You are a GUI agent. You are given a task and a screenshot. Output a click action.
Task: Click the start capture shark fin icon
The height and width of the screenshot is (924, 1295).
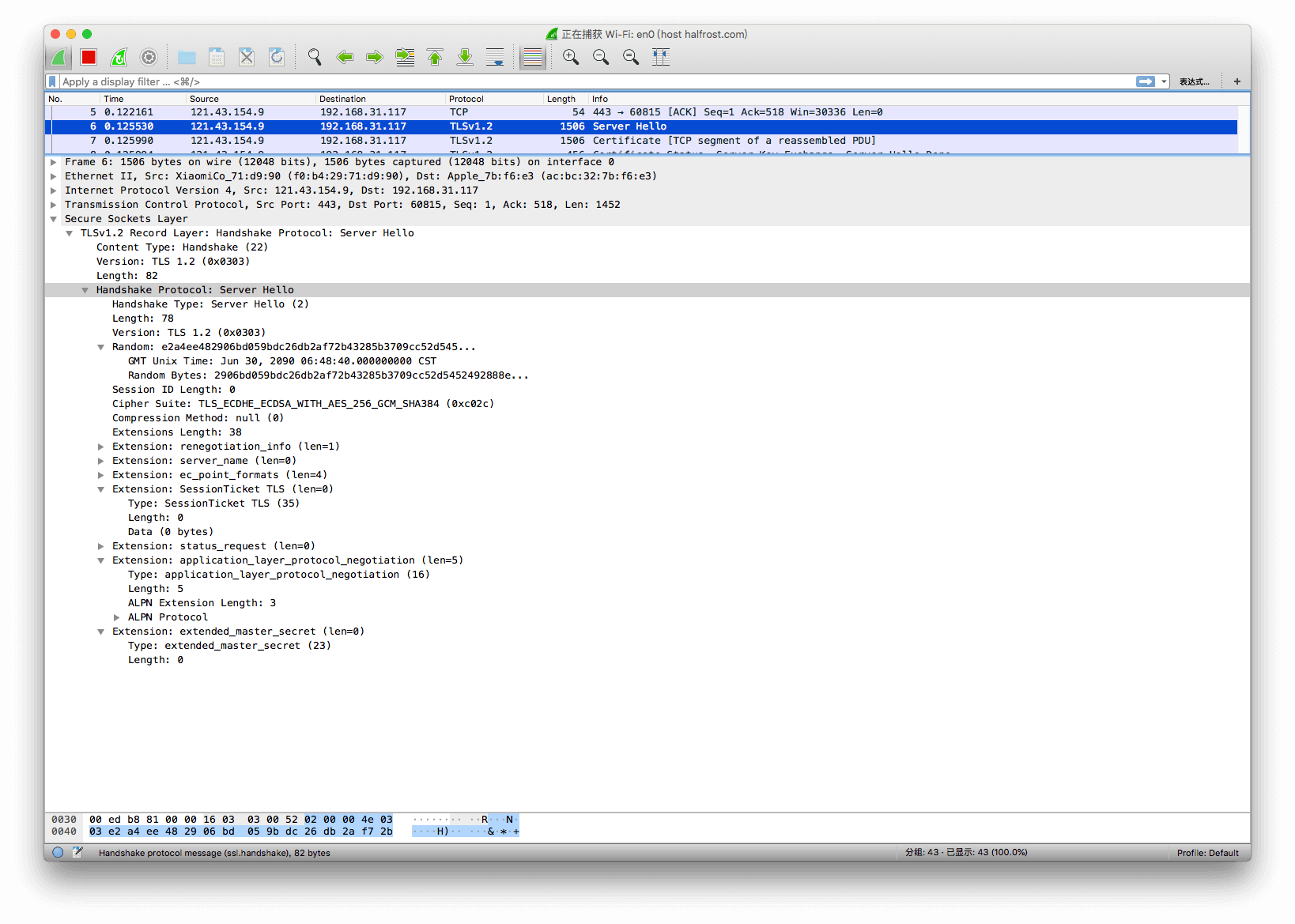[x=59, y=57]
